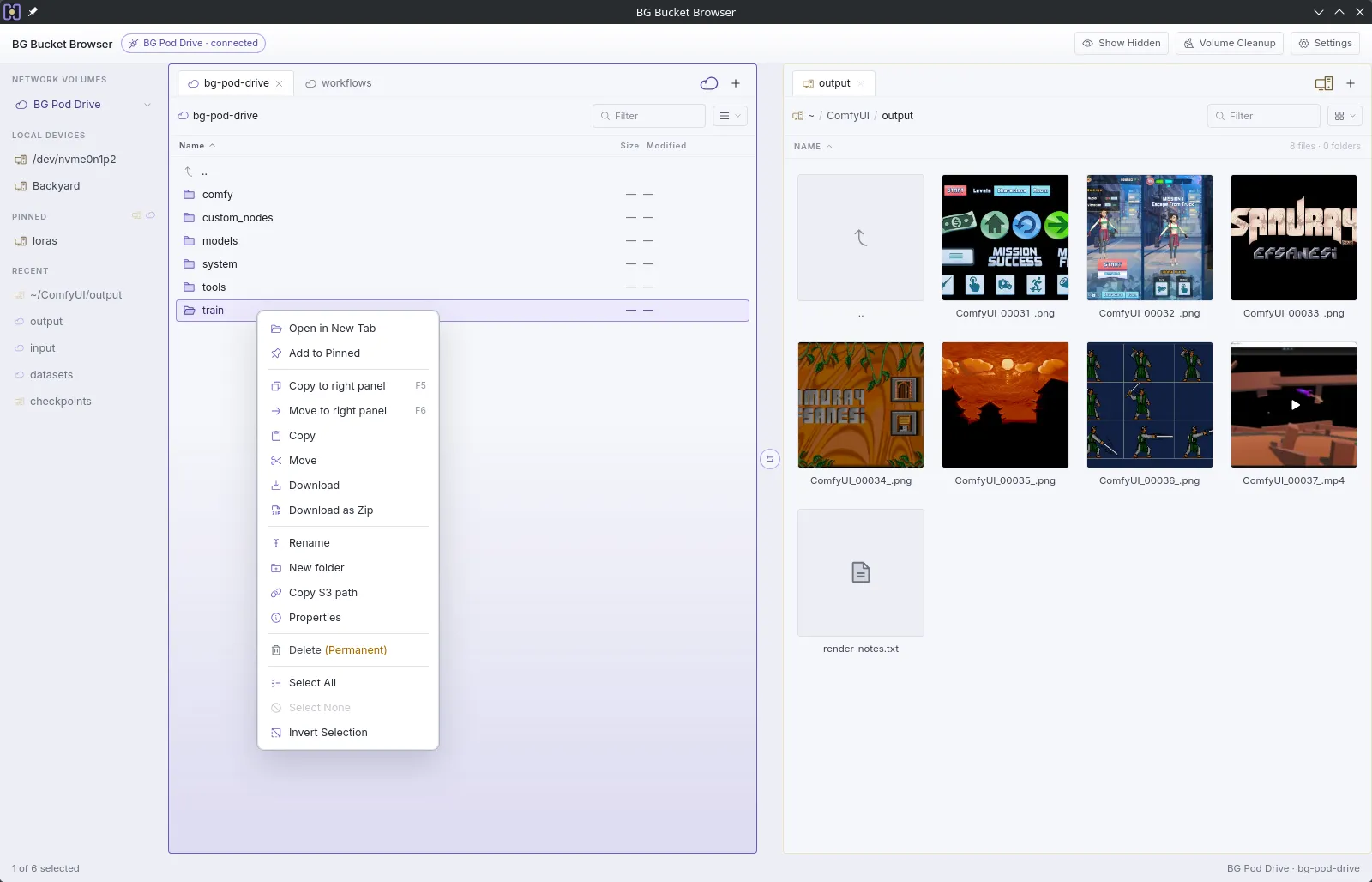This screenshot has height=882, width=1372.
Task: Choose Add to Pinned from context menu
Action: (x=348, y=353)
